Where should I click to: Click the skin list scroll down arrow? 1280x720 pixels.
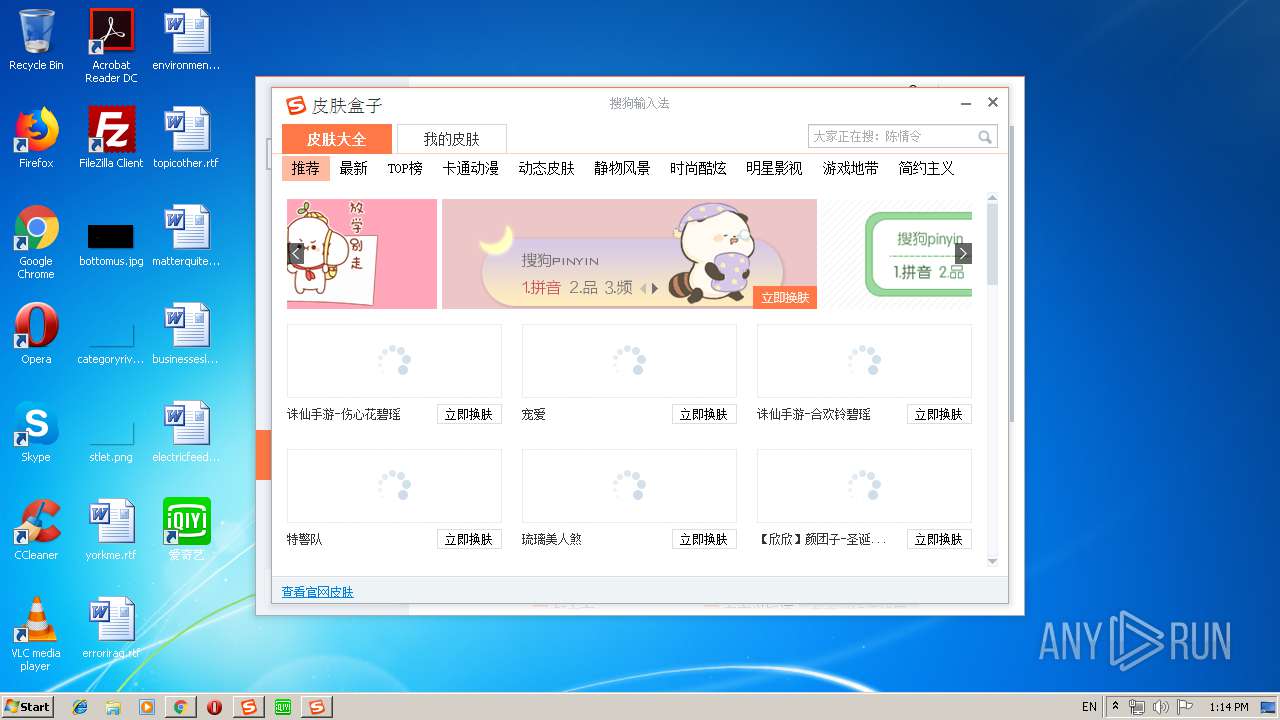pyautogui.click(x=993, y=562)
